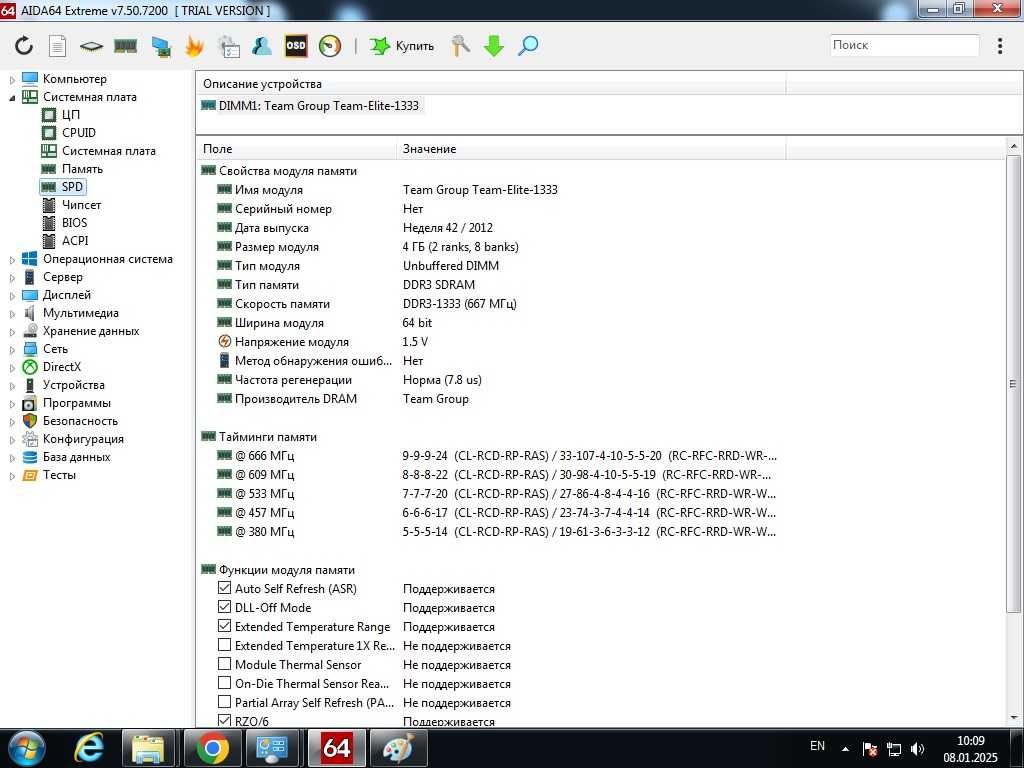Open Тесты section in sidebar

(x=59, y=475)
